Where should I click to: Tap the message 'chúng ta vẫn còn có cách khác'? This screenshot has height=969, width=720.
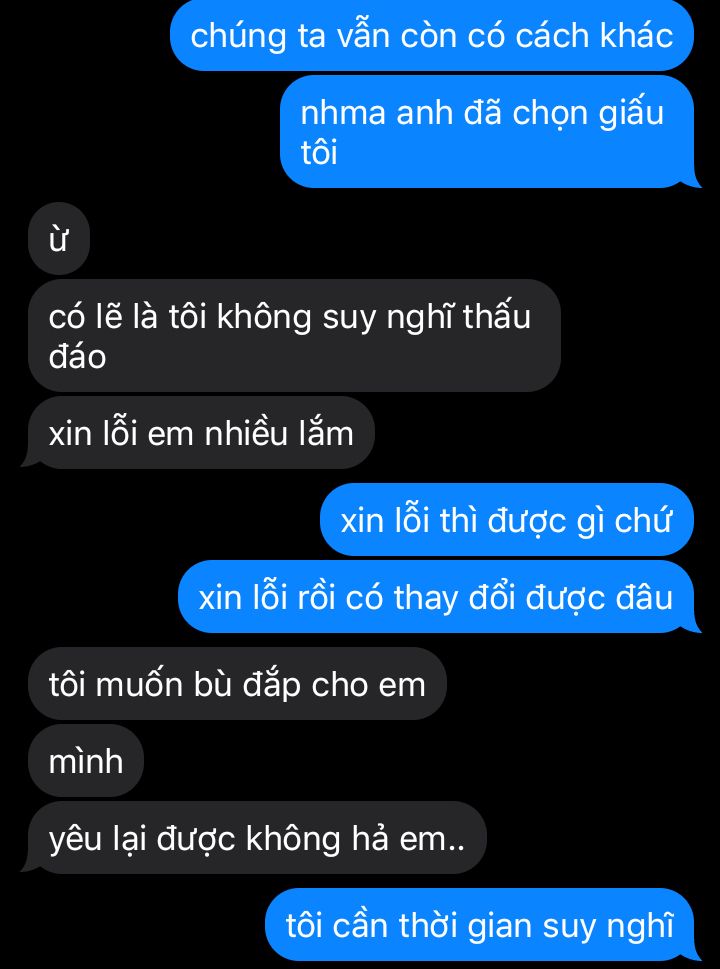432,35
